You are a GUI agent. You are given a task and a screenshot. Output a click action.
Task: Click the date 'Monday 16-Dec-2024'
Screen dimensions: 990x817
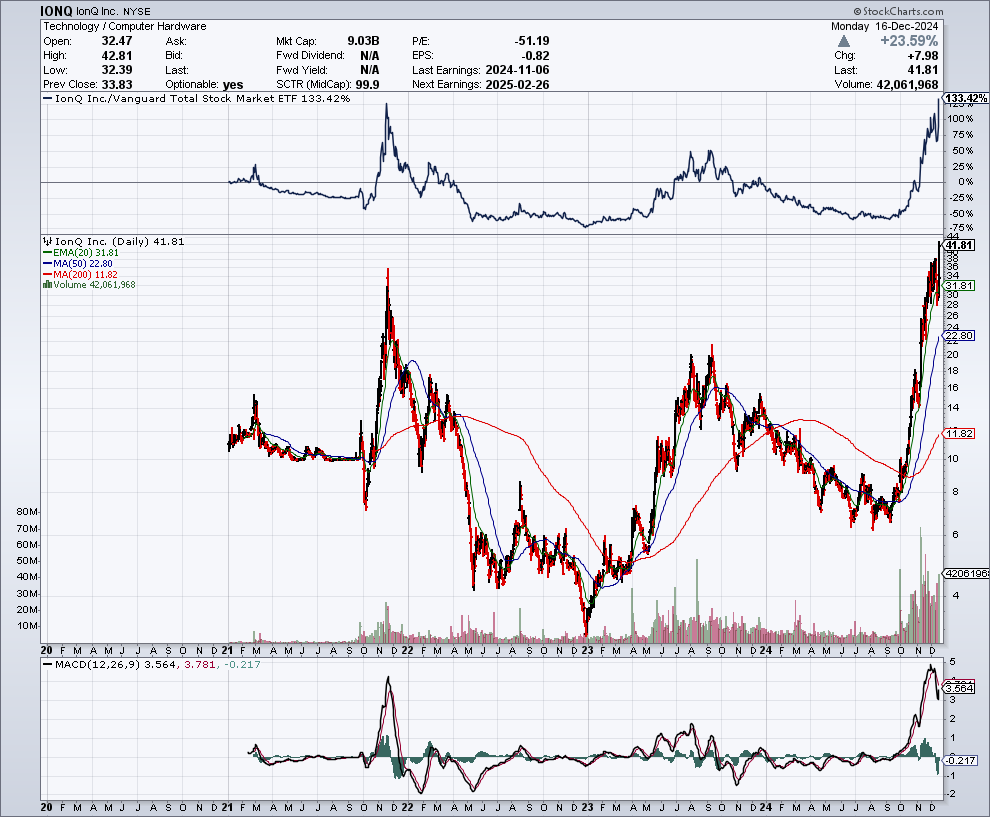pyautogui.click(x=885, y=27)
